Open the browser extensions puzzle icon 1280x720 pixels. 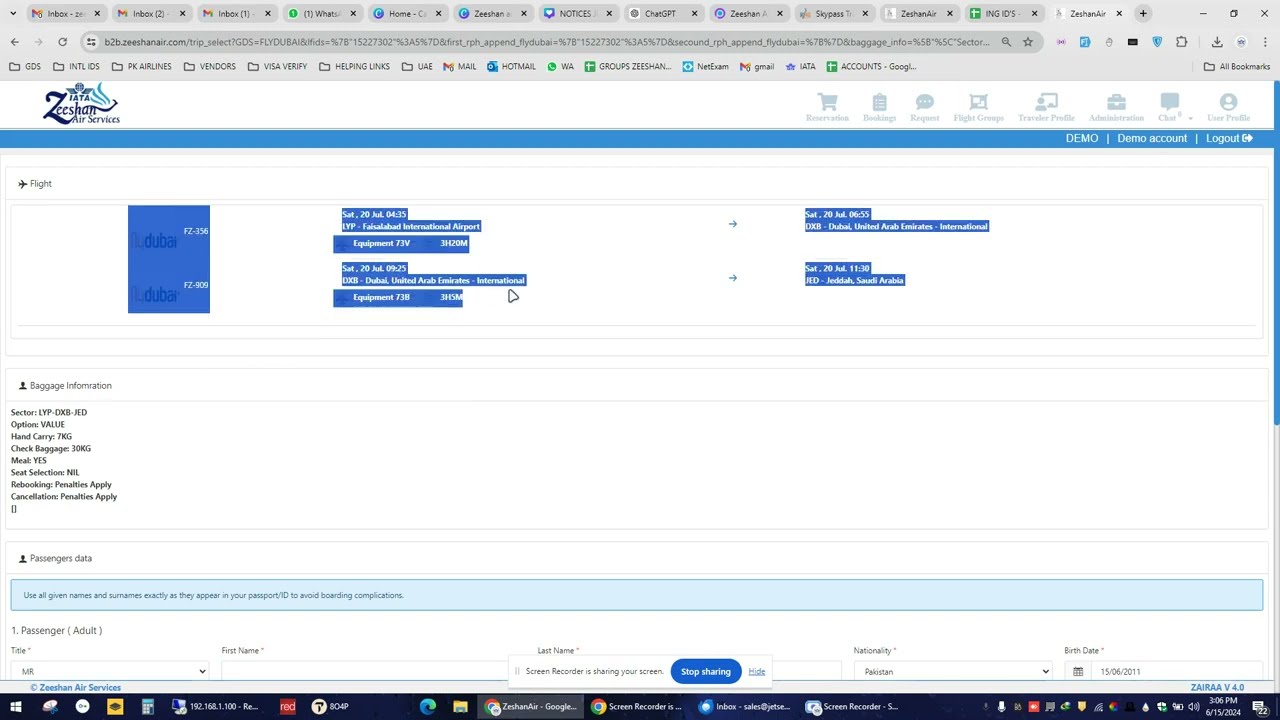(x=1182, y=42)
